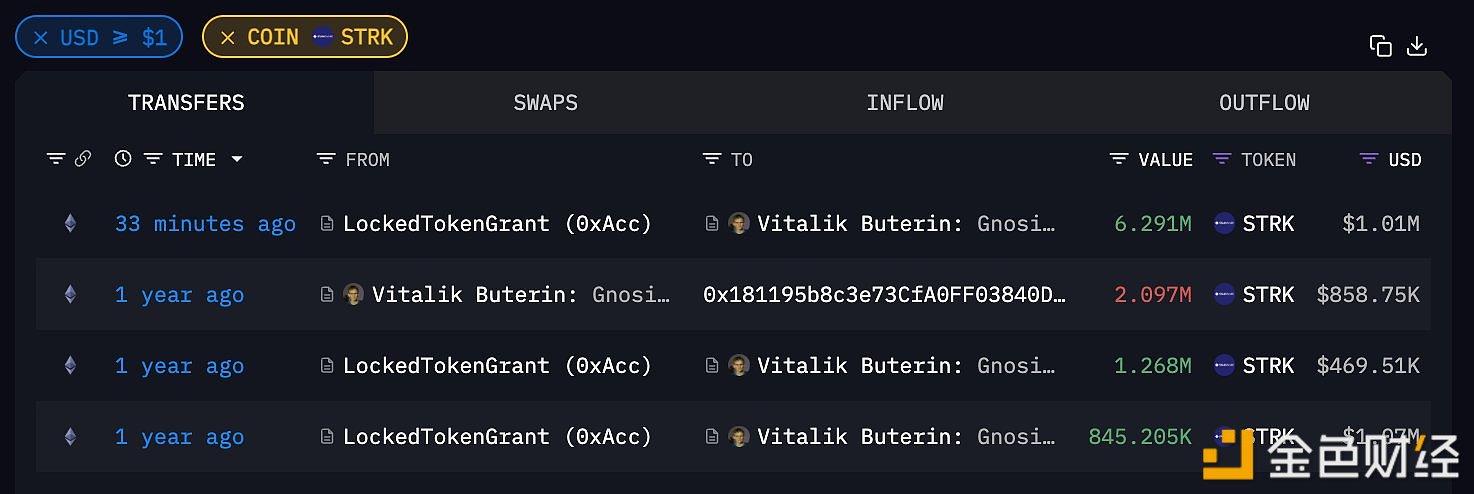
Task: Click leftmost filter icon in header
Action: click(56, 159)
